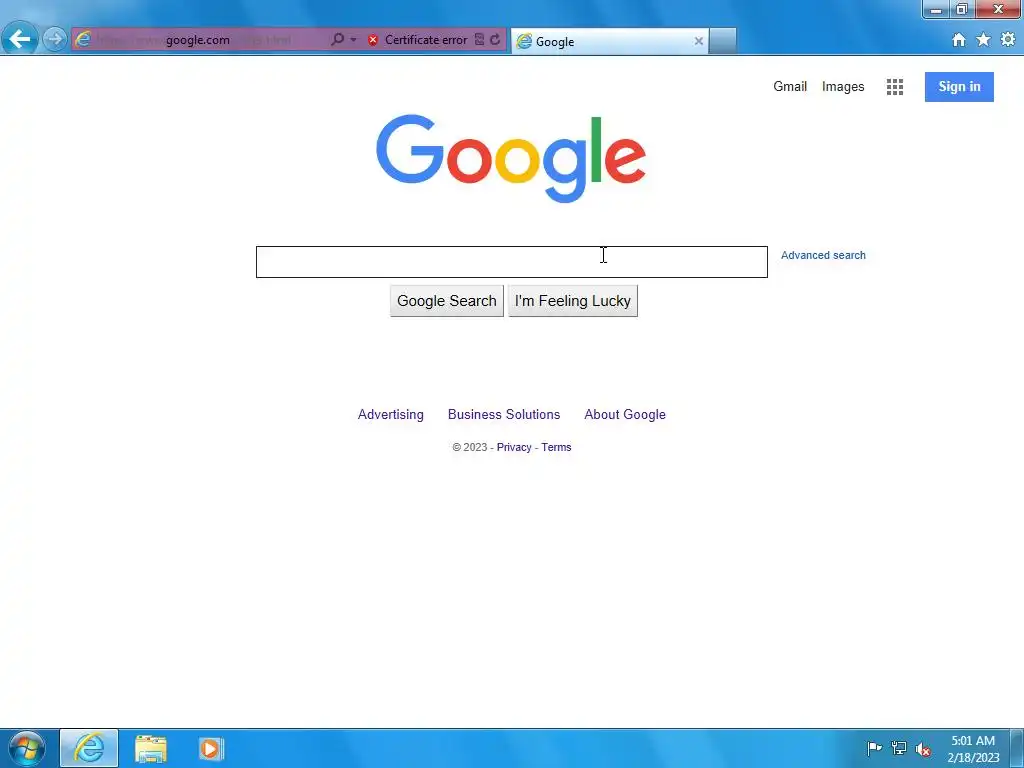Viewport: 1024px width, 768px height.
Task: Open a new blank tab
Action: point(723,41)
